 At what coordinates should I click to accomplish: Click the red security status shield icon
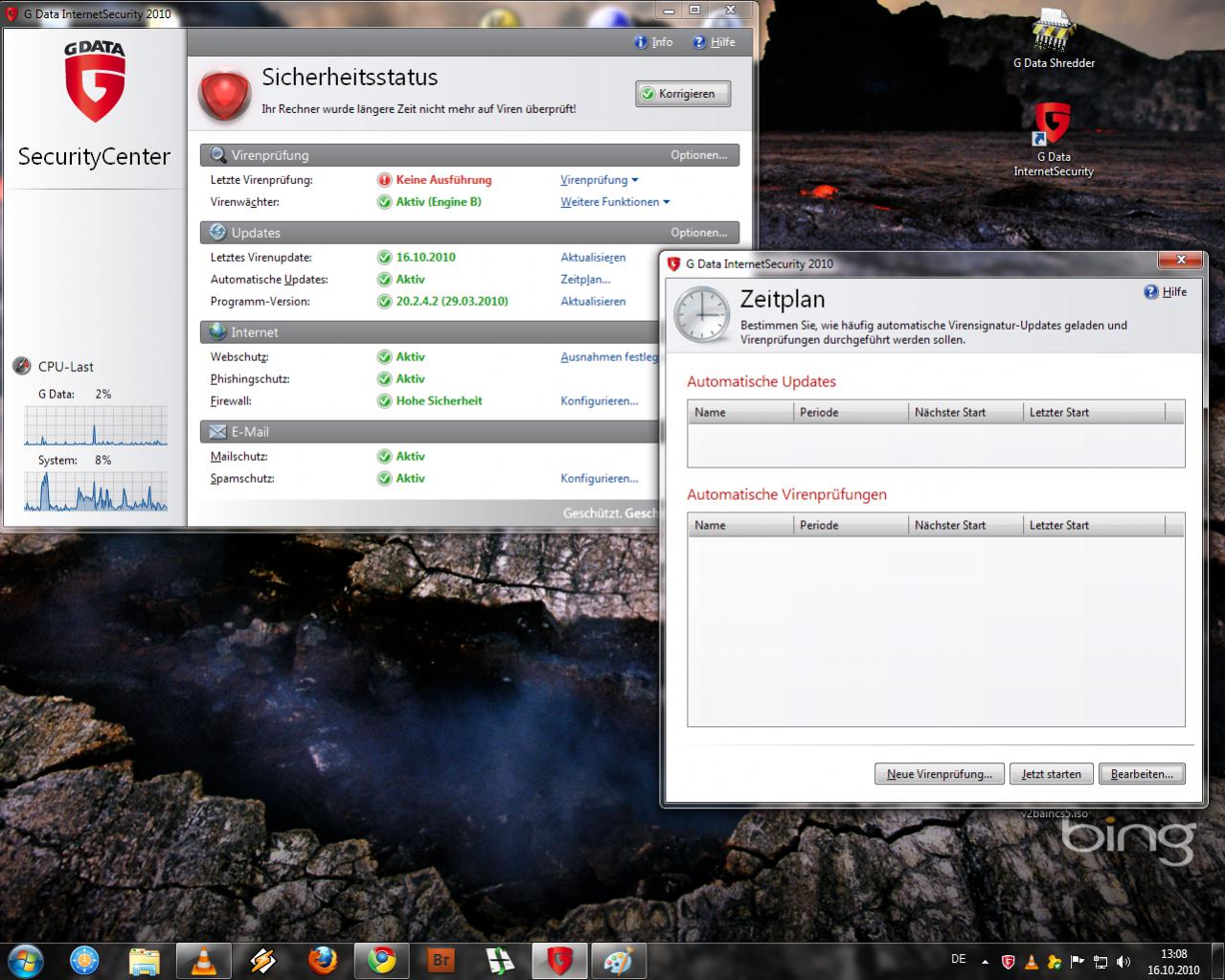point(224,94)
